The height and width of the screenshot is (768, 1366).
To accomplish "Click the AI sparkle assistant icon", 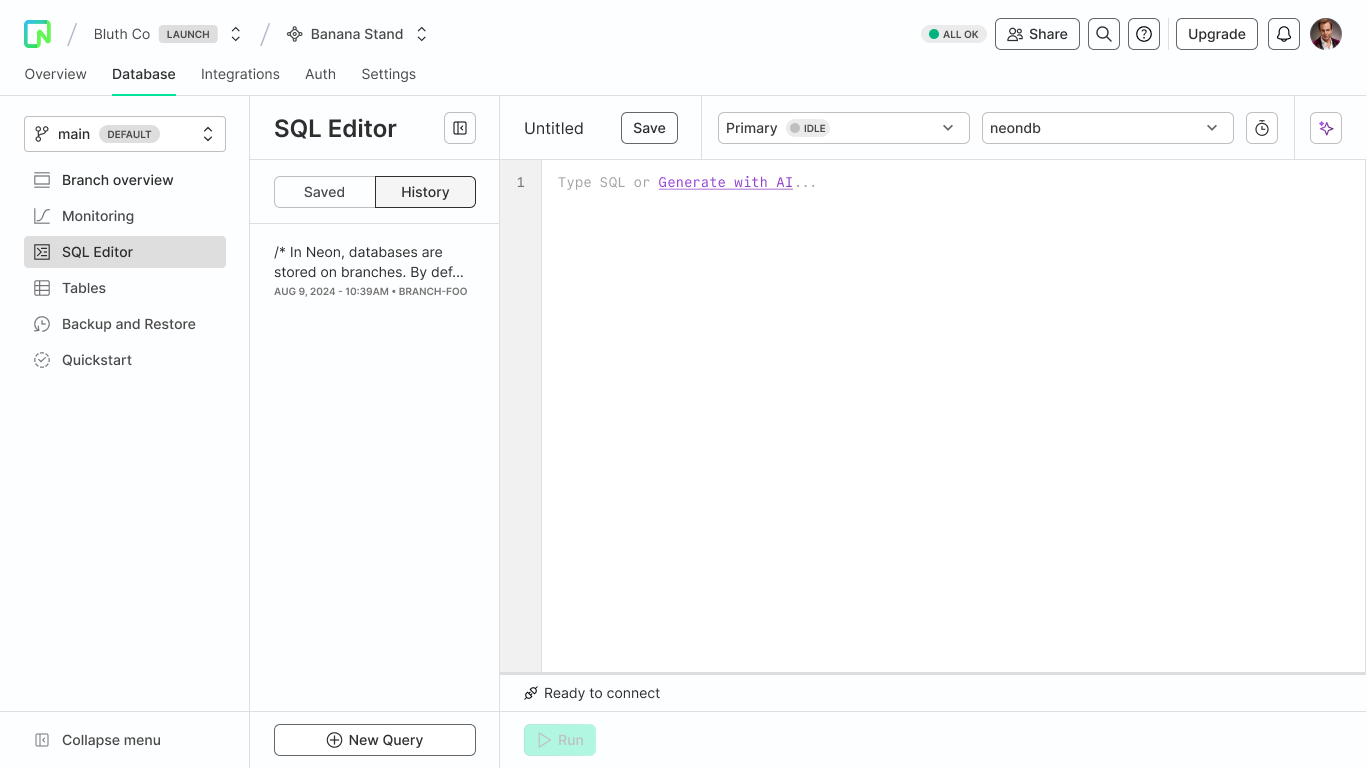I will [x=1326, y=128].
